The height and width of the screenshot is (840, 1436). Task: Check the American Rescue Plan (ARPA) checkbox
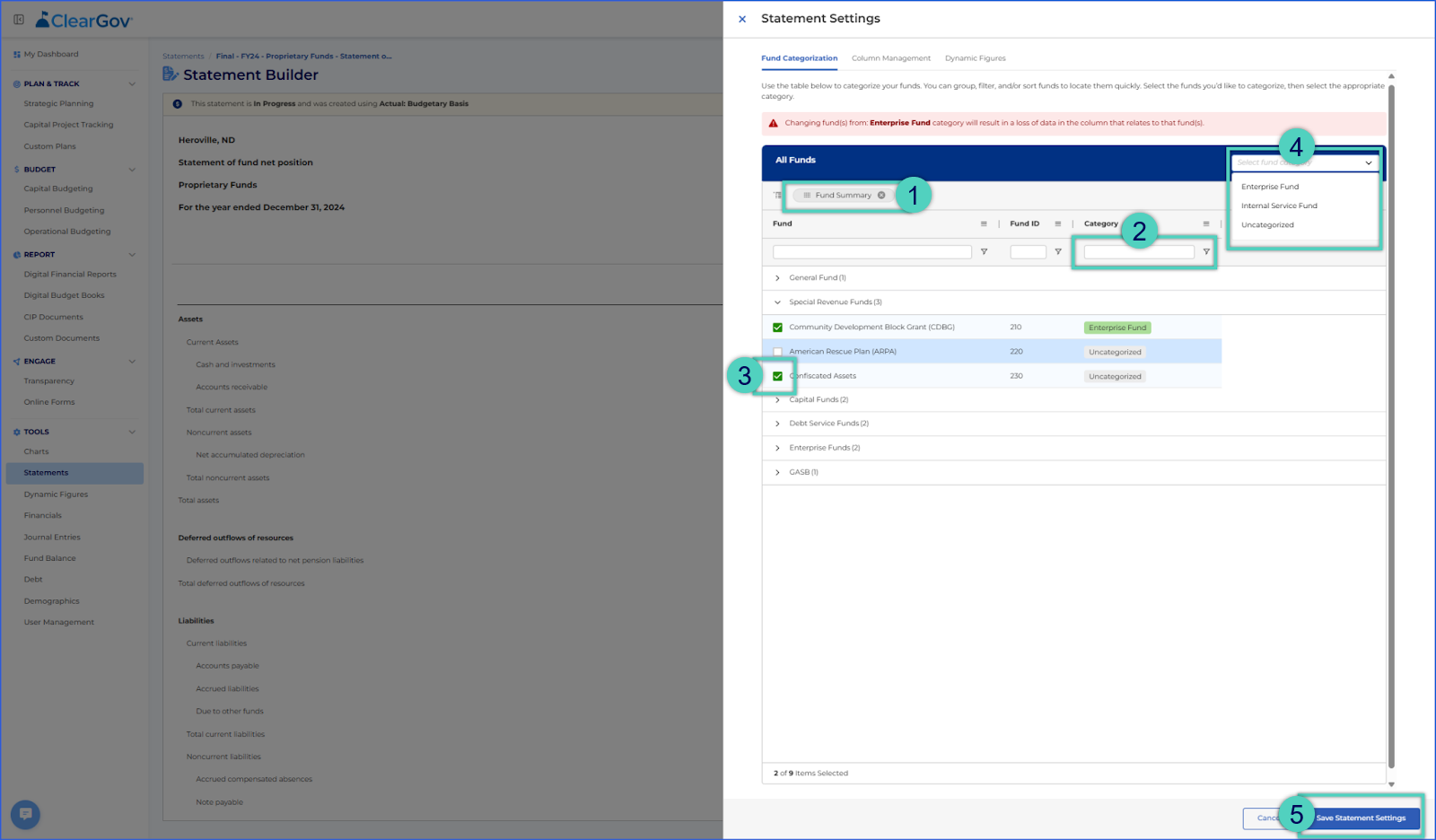[x=777, y=352]
